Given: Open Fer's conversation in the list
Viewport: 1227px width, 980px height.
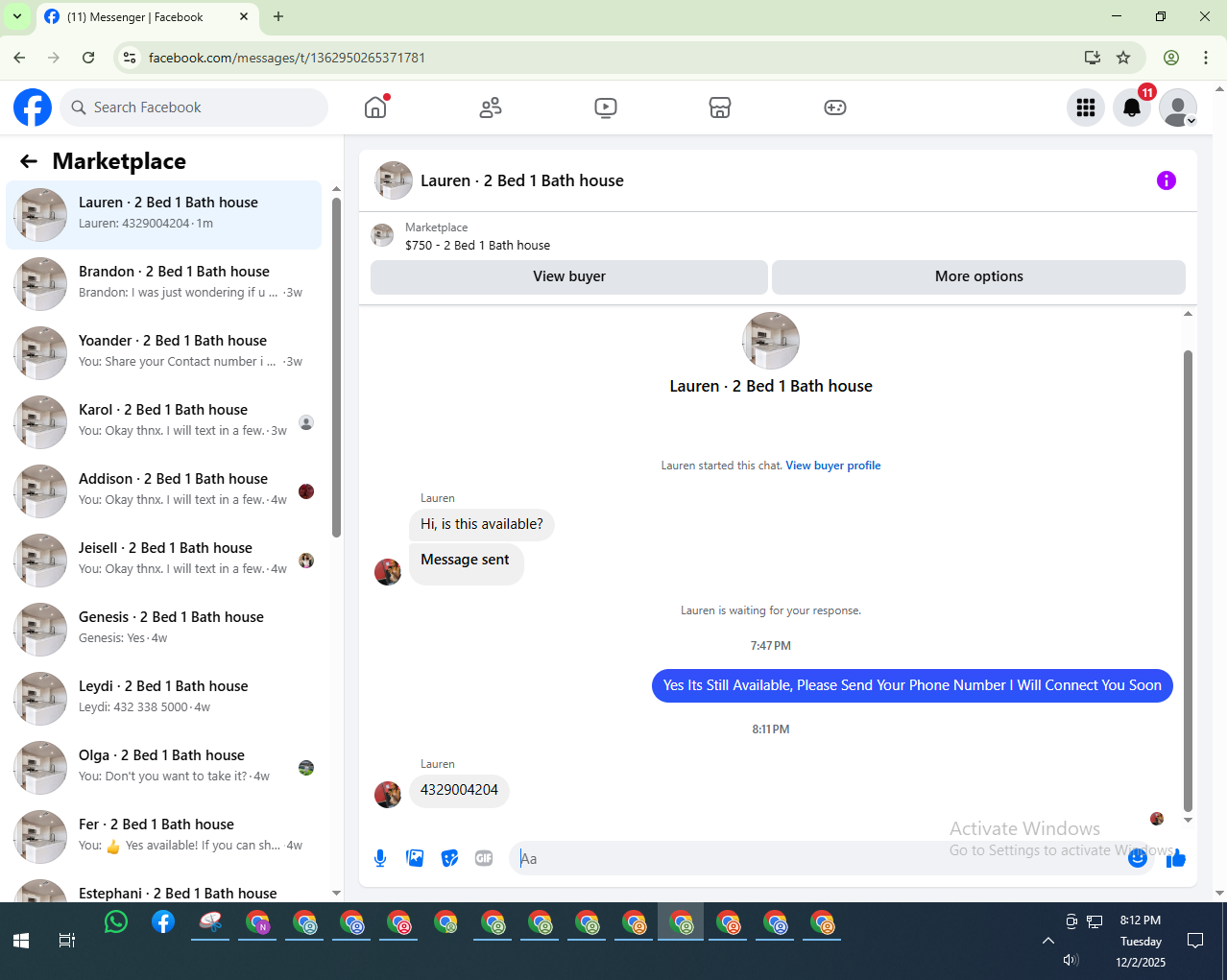Looking at the screenshot, I should pyautogui.click(x=164, y=837).
